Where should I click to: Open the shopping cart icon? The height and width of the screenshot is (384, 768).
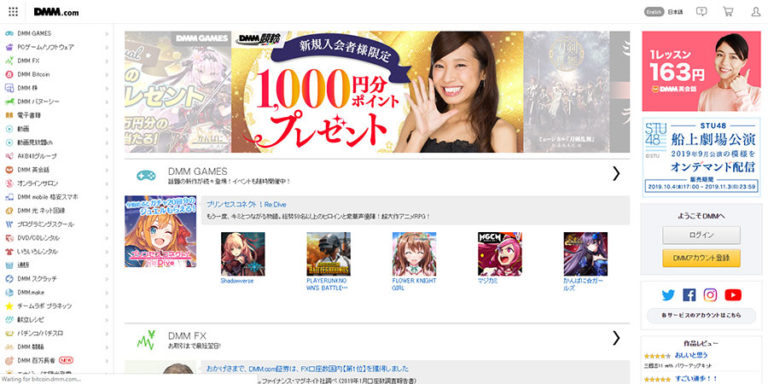point(728,12)
